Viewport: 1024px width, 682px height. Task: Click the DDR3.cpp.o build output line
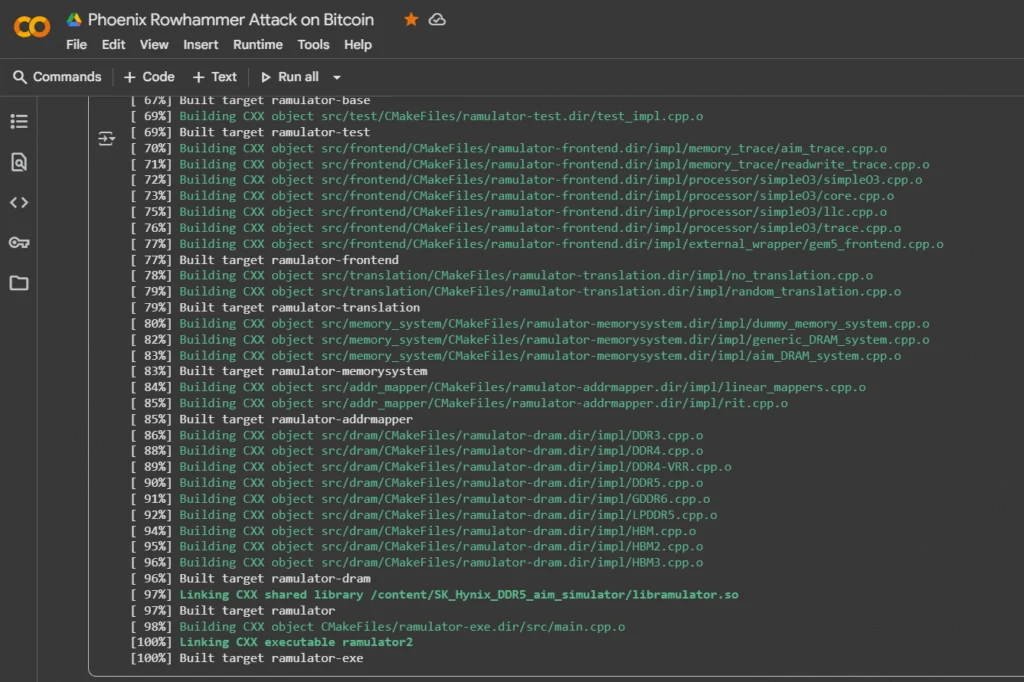coord(416,435)
